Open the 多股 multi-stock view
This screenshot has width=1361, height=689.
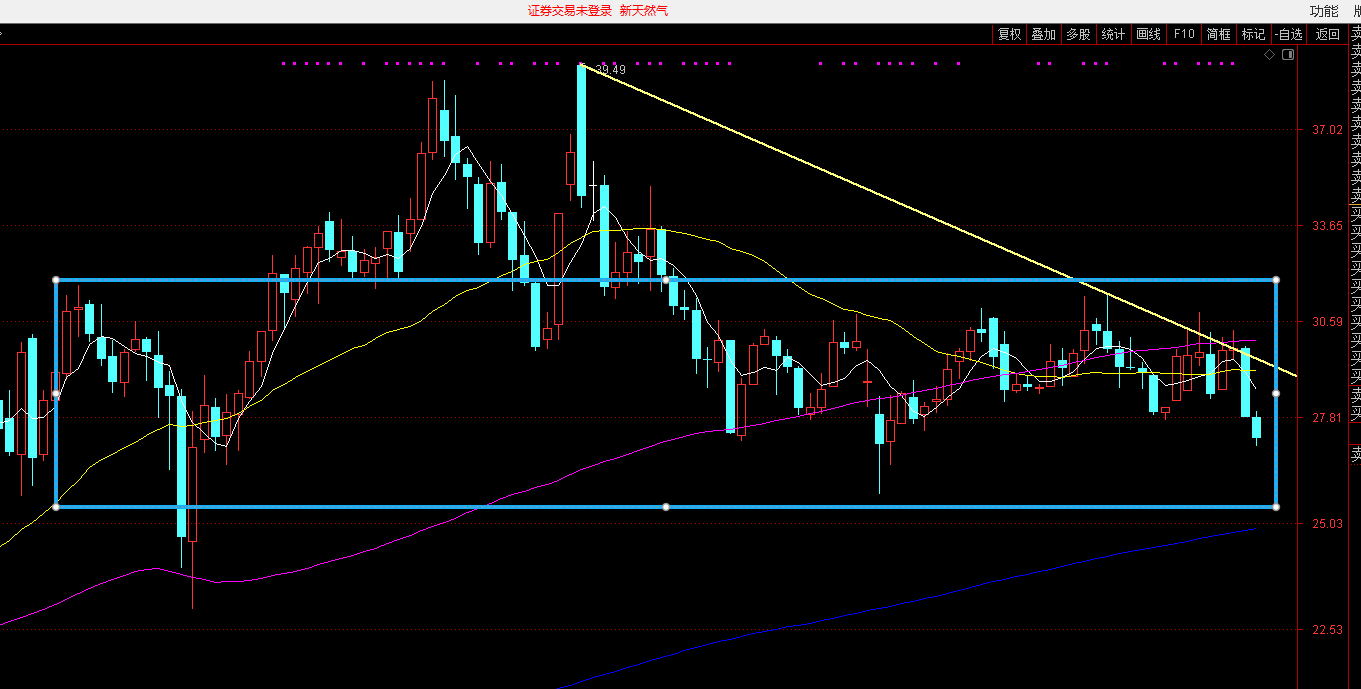[x=1078, y=34]
